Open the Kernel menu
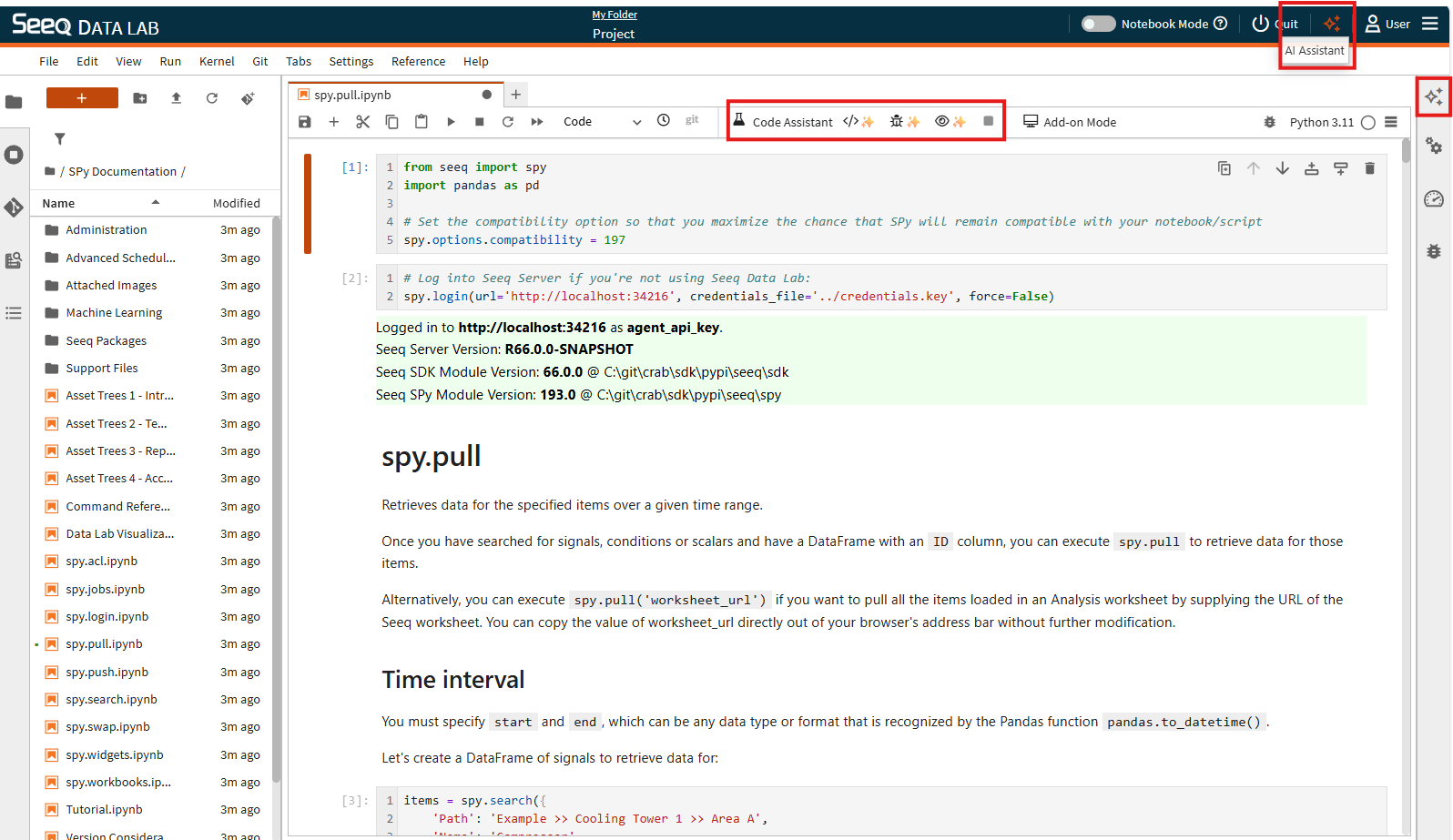Screen dimensions: 1453x840 [x=217, y=61]
